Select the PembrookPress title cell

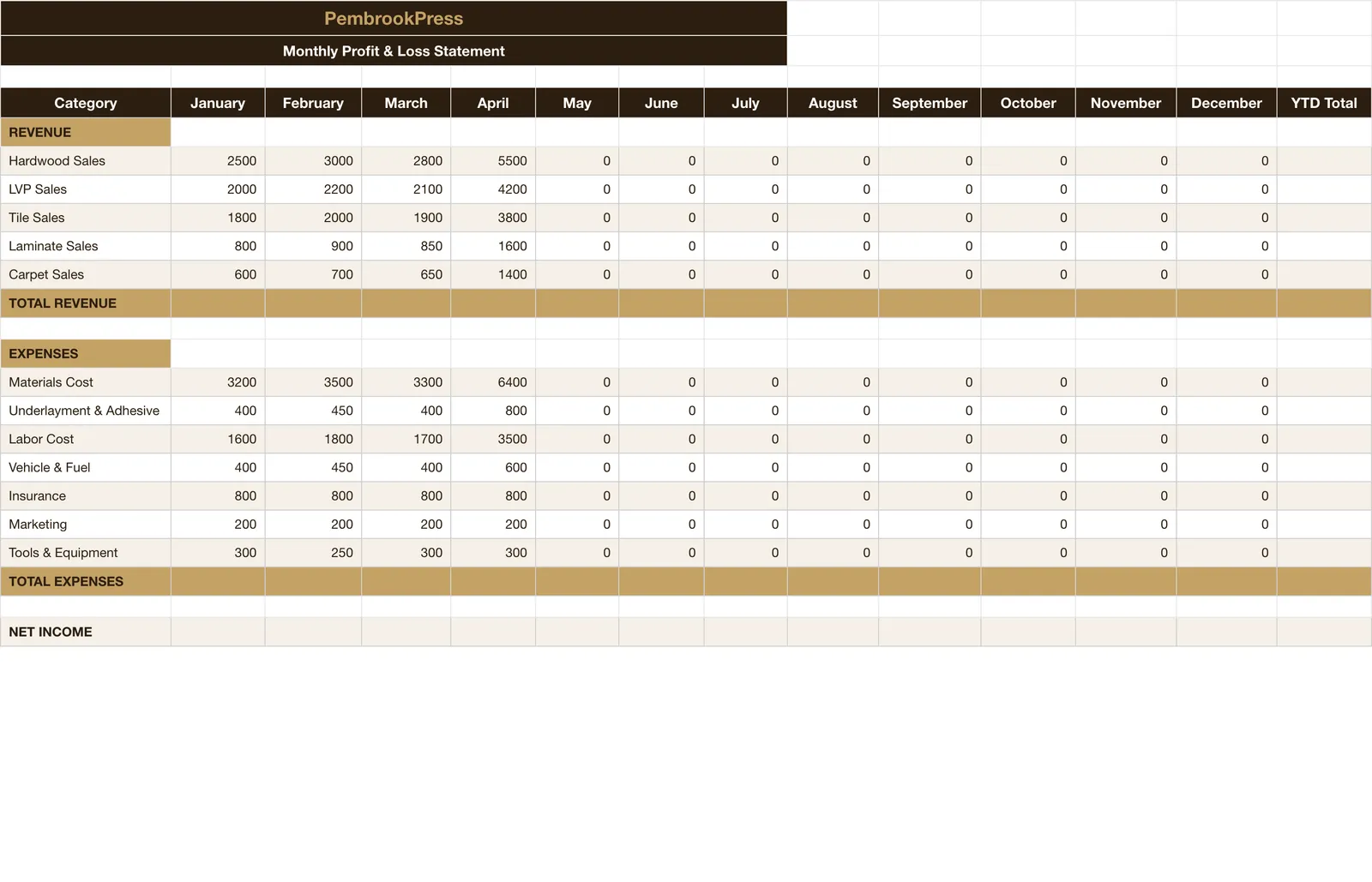point(394,18)
